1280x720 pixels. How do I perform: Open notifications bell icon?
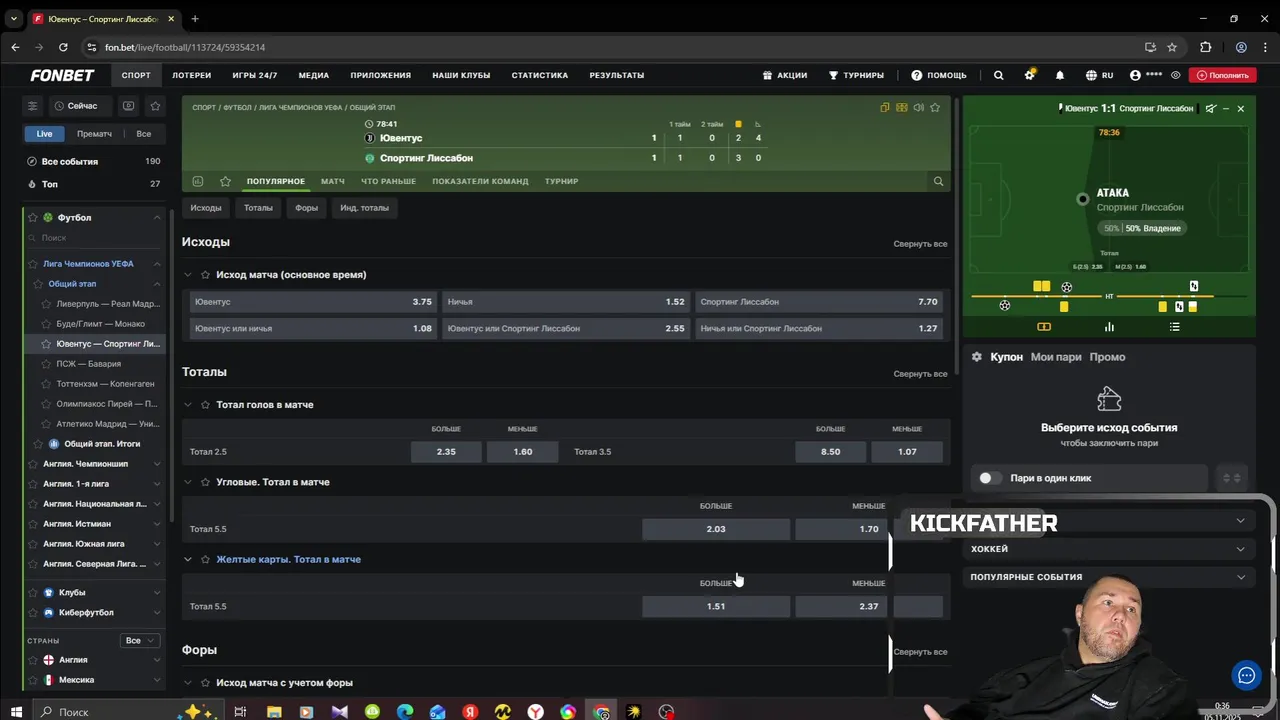pos(1060,75)
